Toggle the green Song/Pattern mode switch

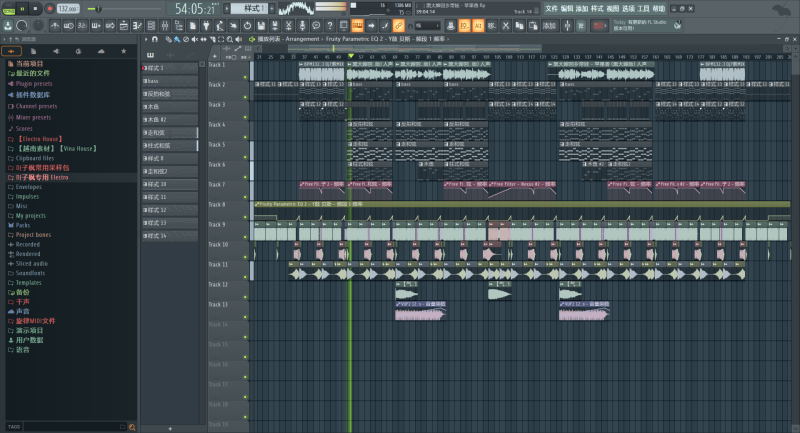point(9,9)
